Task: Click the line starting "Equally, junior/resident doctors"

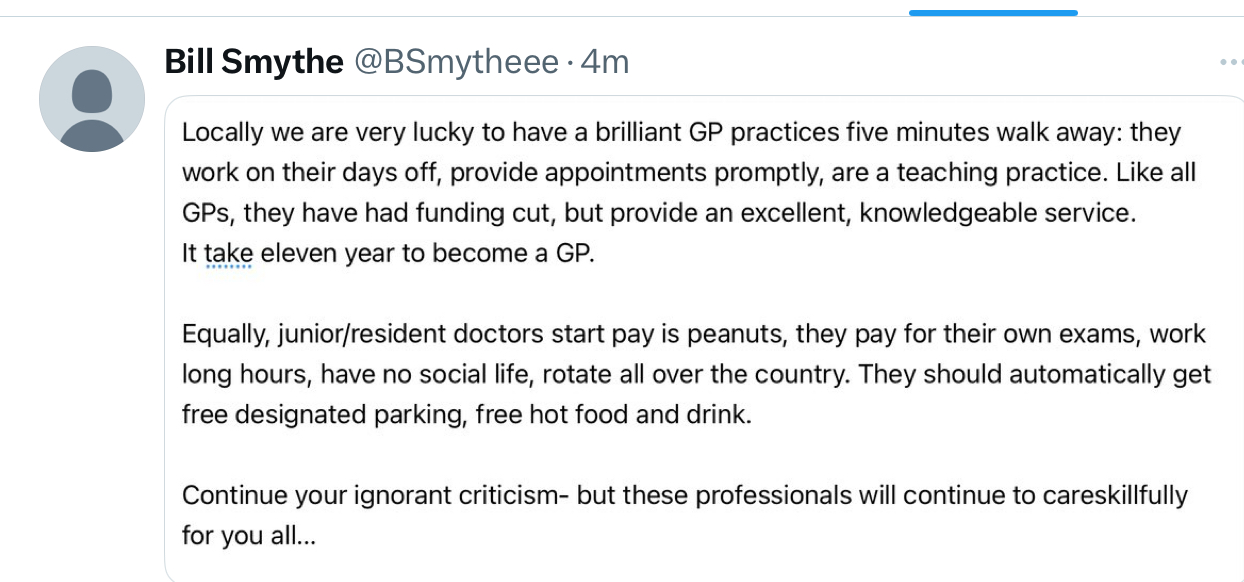Action: (x=693, y=334)
